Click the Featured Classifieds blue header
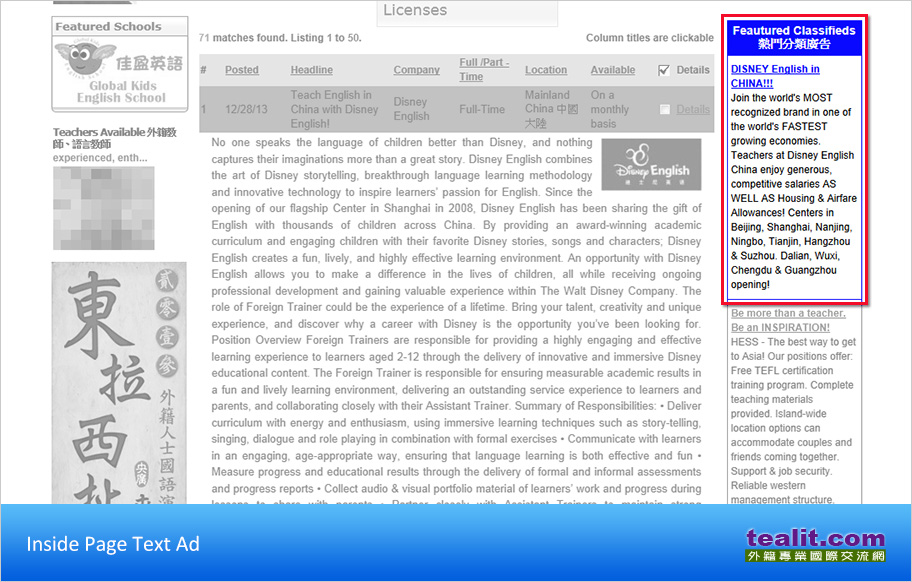The width and height of the screenshot is (912, 582). point(794,37)
